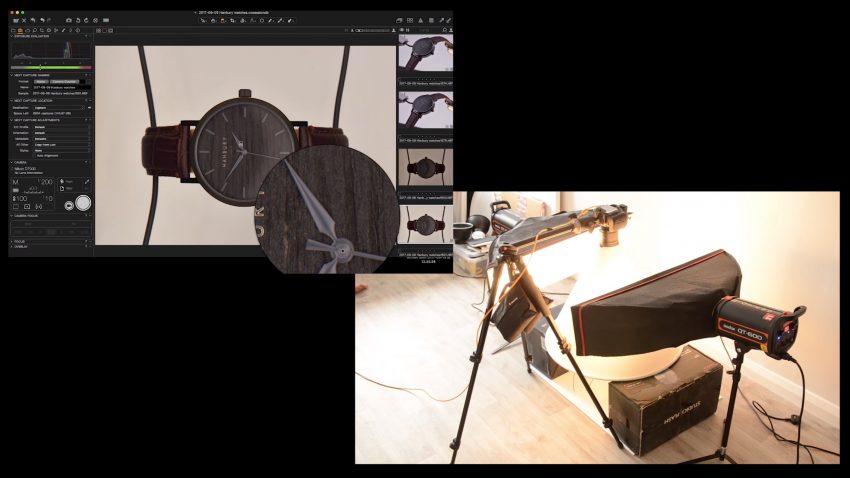Toggle proofing eye icon above browser
The image size is (850, 478).
click(x=402, y=30)
